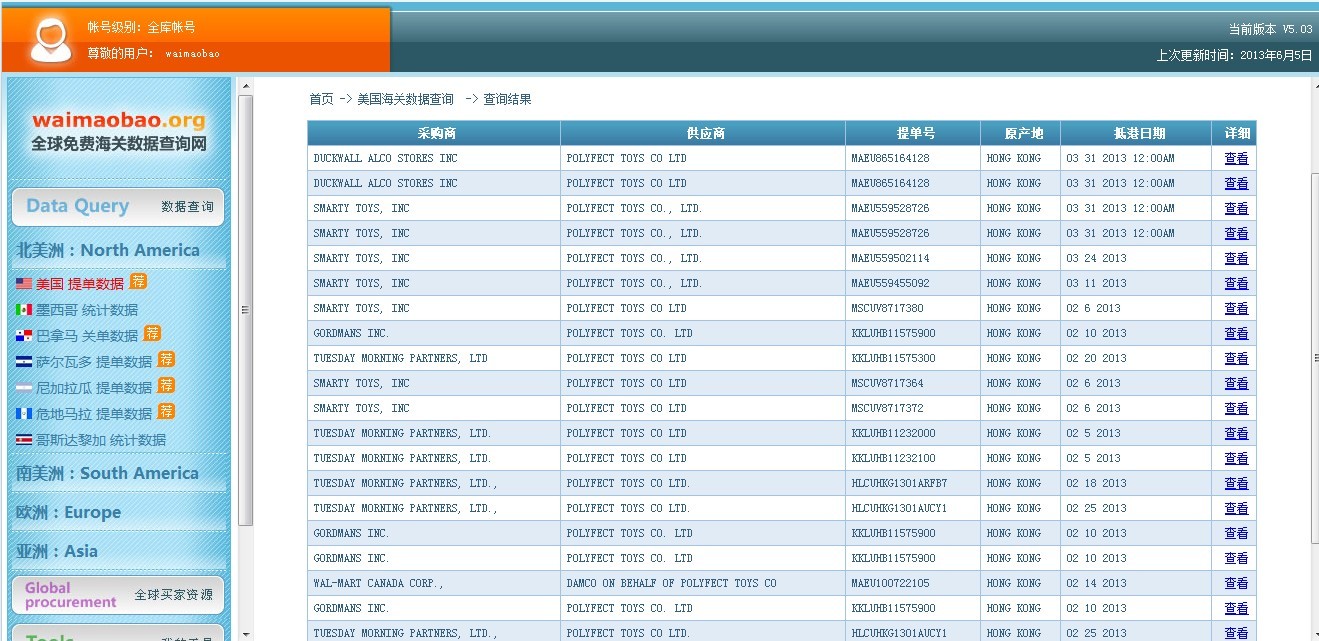This screenshot has width=1319, height=641.
Task: Click the Panama flag icon
Action: (24, 336)
